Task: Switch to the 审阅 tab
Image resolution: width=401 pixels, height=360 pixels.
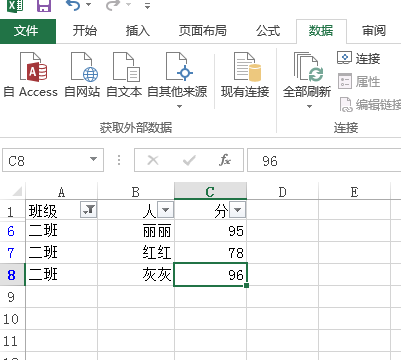Action: point(374,31)
